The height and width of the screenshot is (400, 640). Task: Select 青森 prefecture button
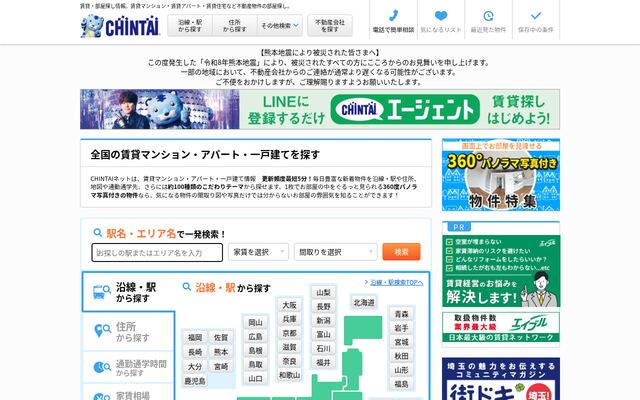[x=401, y=314]
